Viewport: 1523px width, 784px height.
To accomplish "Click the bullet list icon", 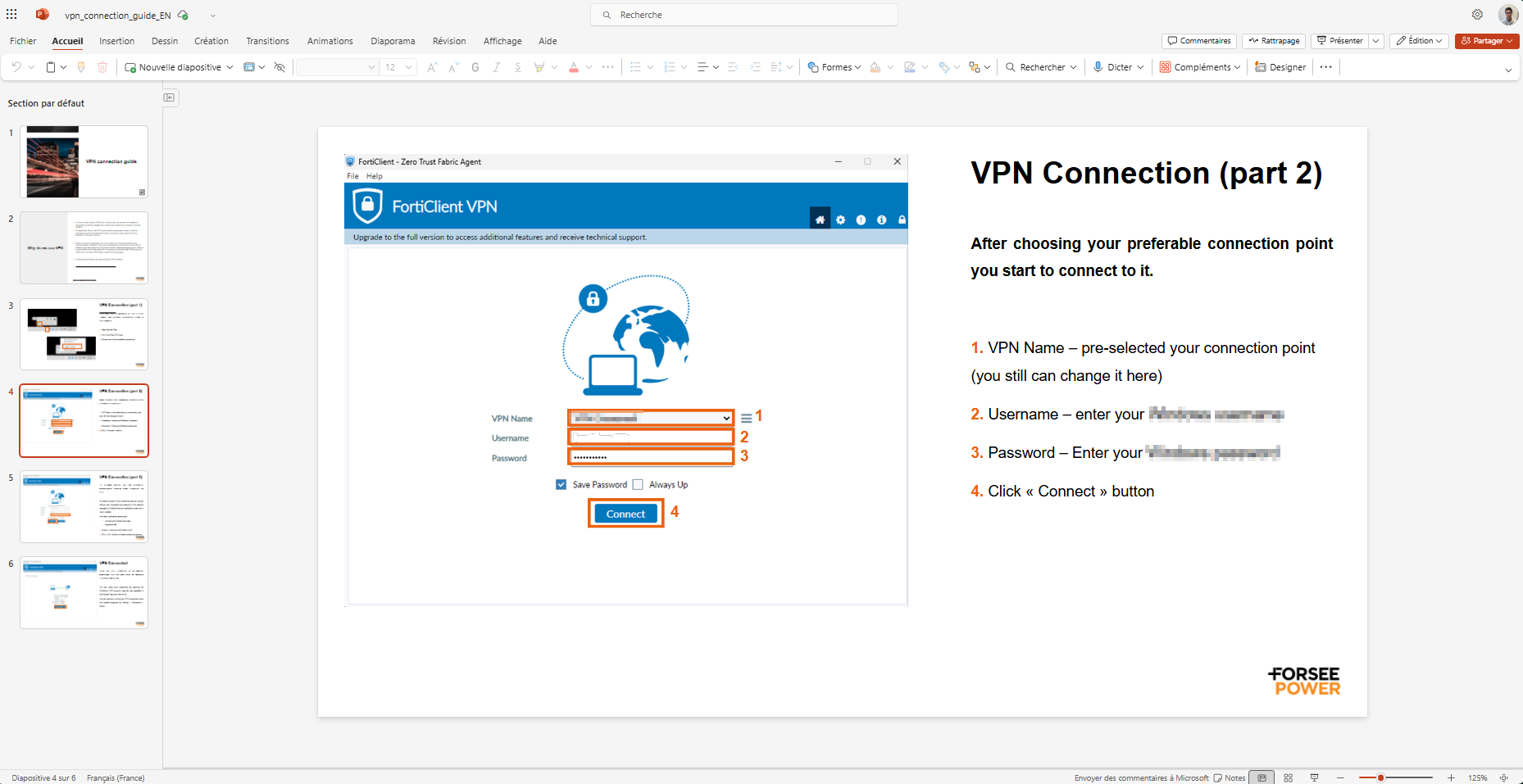I will tap(635, 67).
